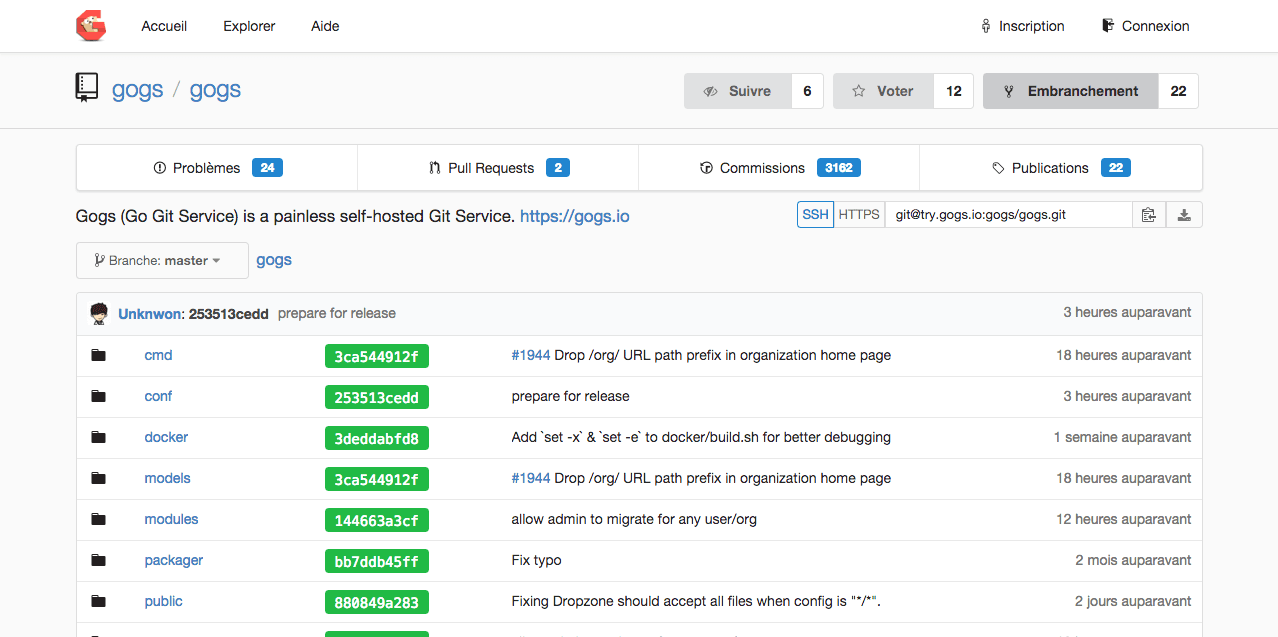Click the folder icon for models
This screenshot has height=637, width=1278.
(98, 478)
